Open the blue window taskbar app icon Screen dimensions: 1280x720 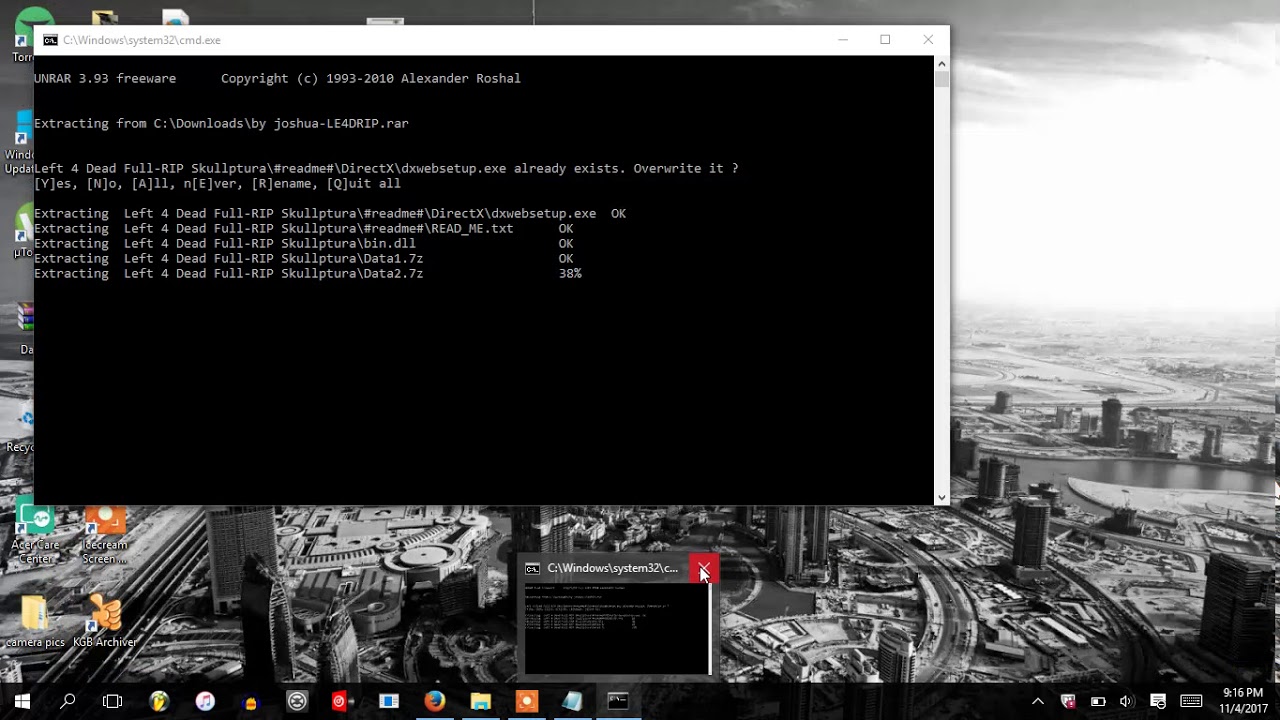389,701
